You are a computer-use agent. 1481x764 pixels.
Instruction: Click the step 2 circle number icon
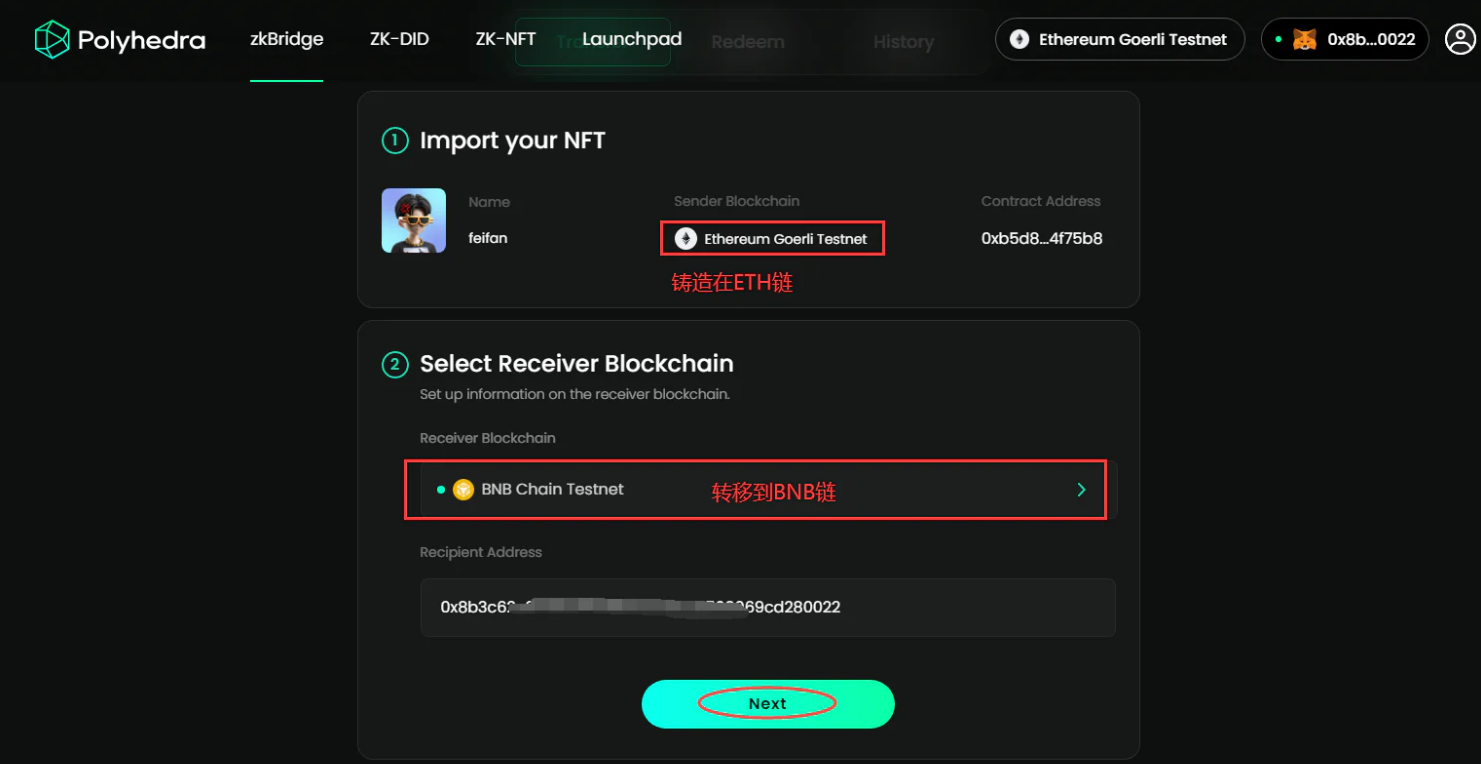[x=394, y=364]
